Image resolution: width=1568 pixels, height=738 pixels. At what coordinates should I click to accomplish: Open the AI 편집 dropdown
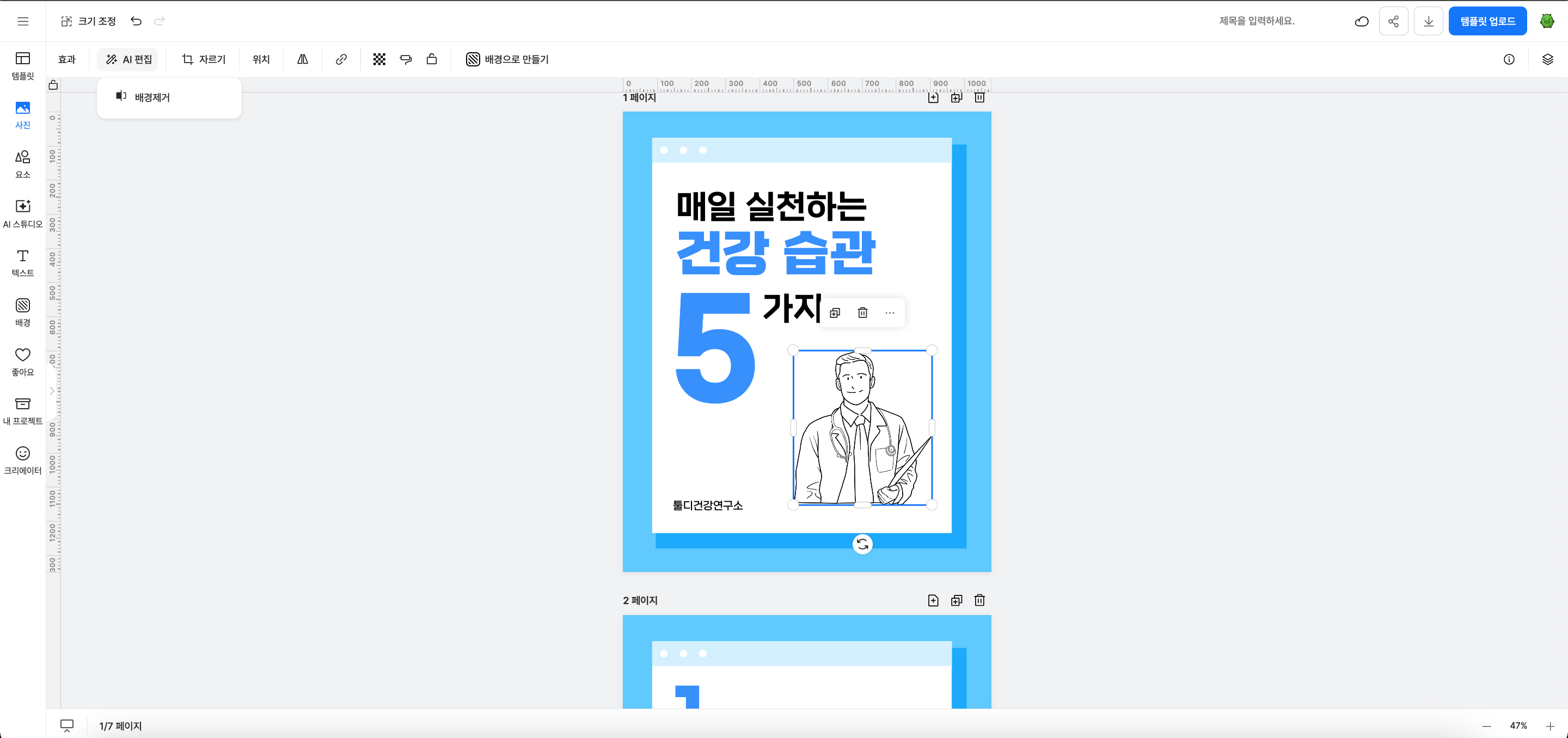coord(128,59)
